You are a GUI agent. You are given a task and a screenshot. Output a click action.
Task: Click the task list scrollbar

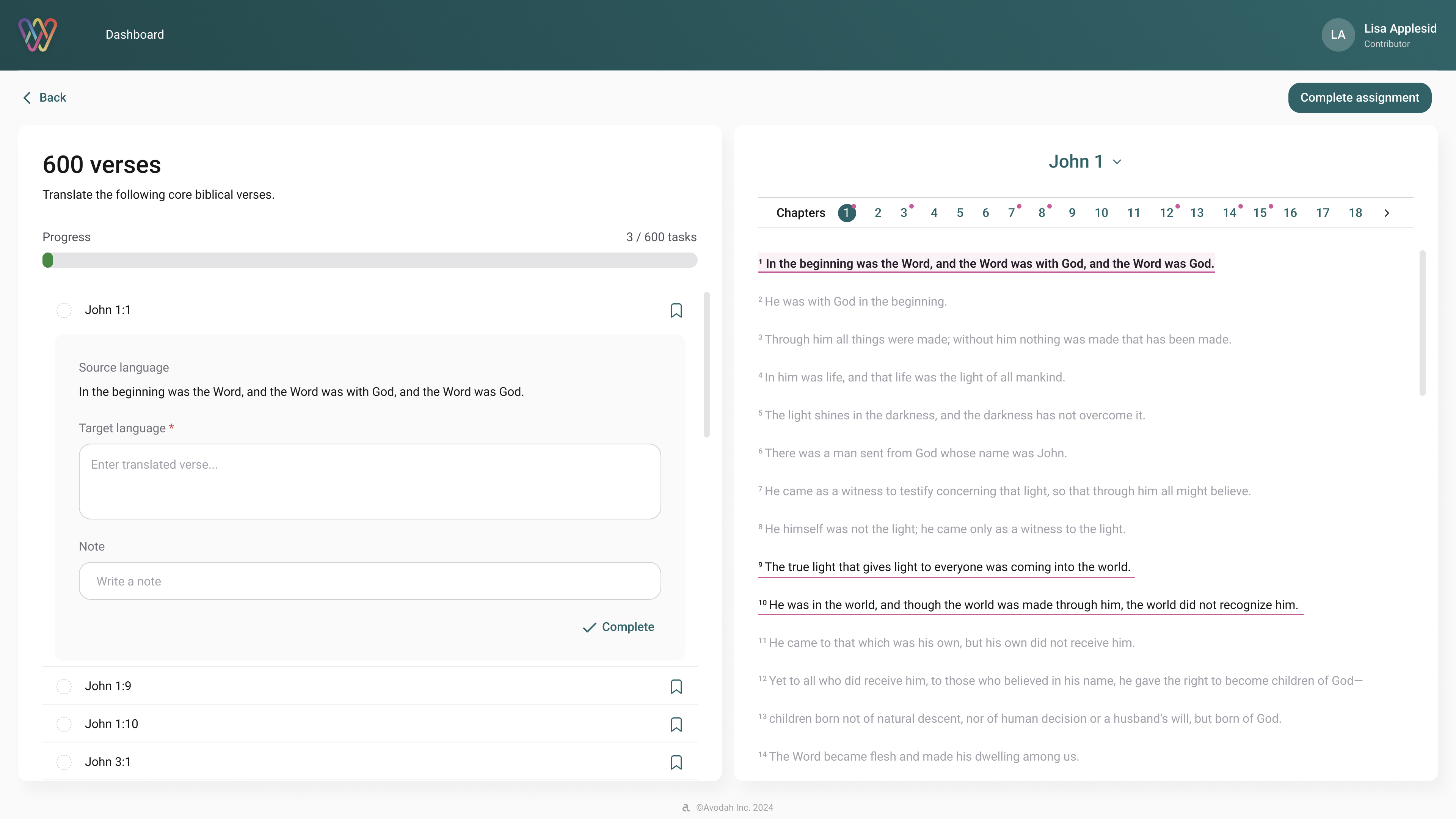coord(706,364)
